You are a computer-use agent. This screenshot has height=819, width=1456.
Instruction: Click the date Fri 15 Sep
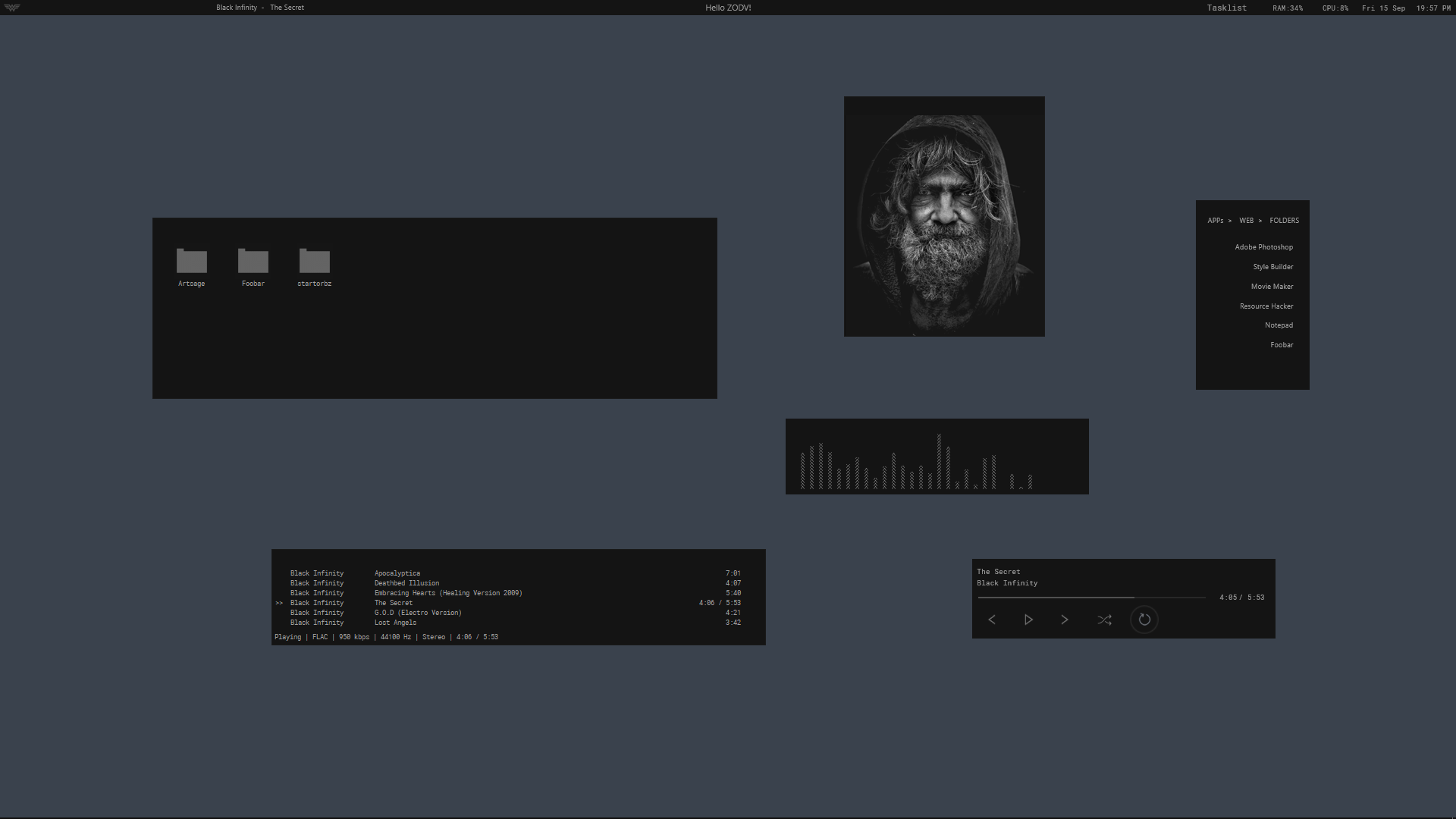pos(1383,8)
